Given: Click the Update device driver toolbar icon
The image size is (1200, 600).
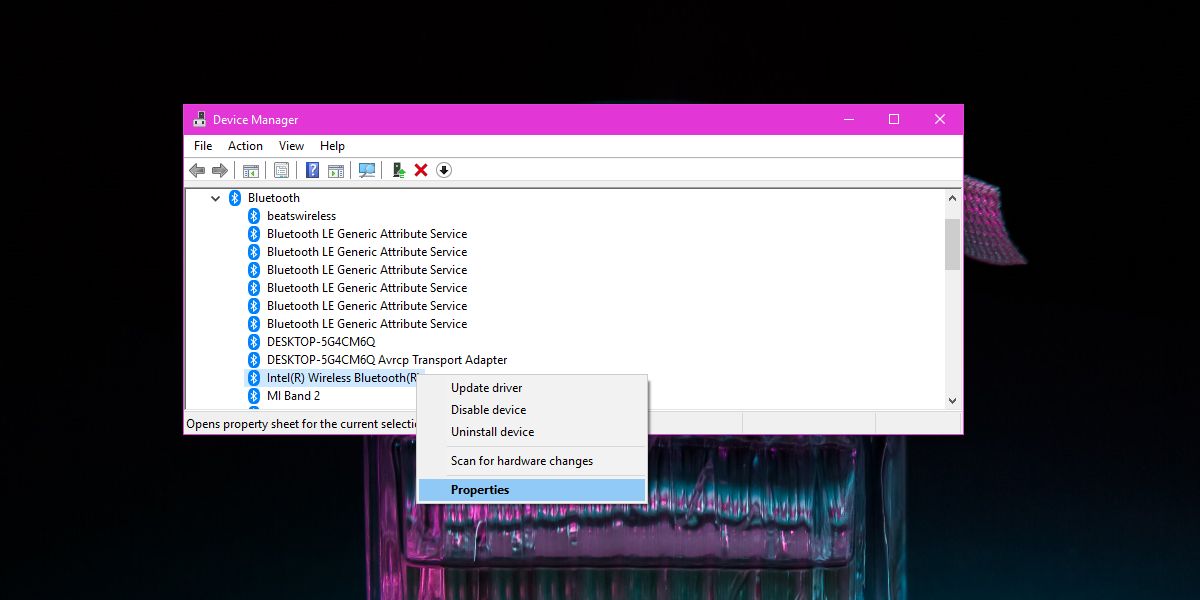Looking at the screenshot, I should click(x=398, y=171).
